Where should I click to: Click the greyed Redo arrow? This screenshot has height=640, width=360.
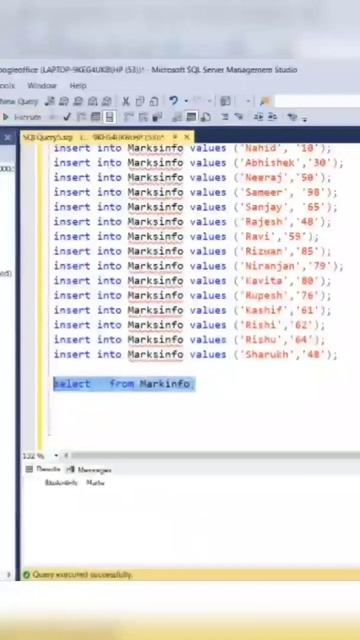coord(198,101)
